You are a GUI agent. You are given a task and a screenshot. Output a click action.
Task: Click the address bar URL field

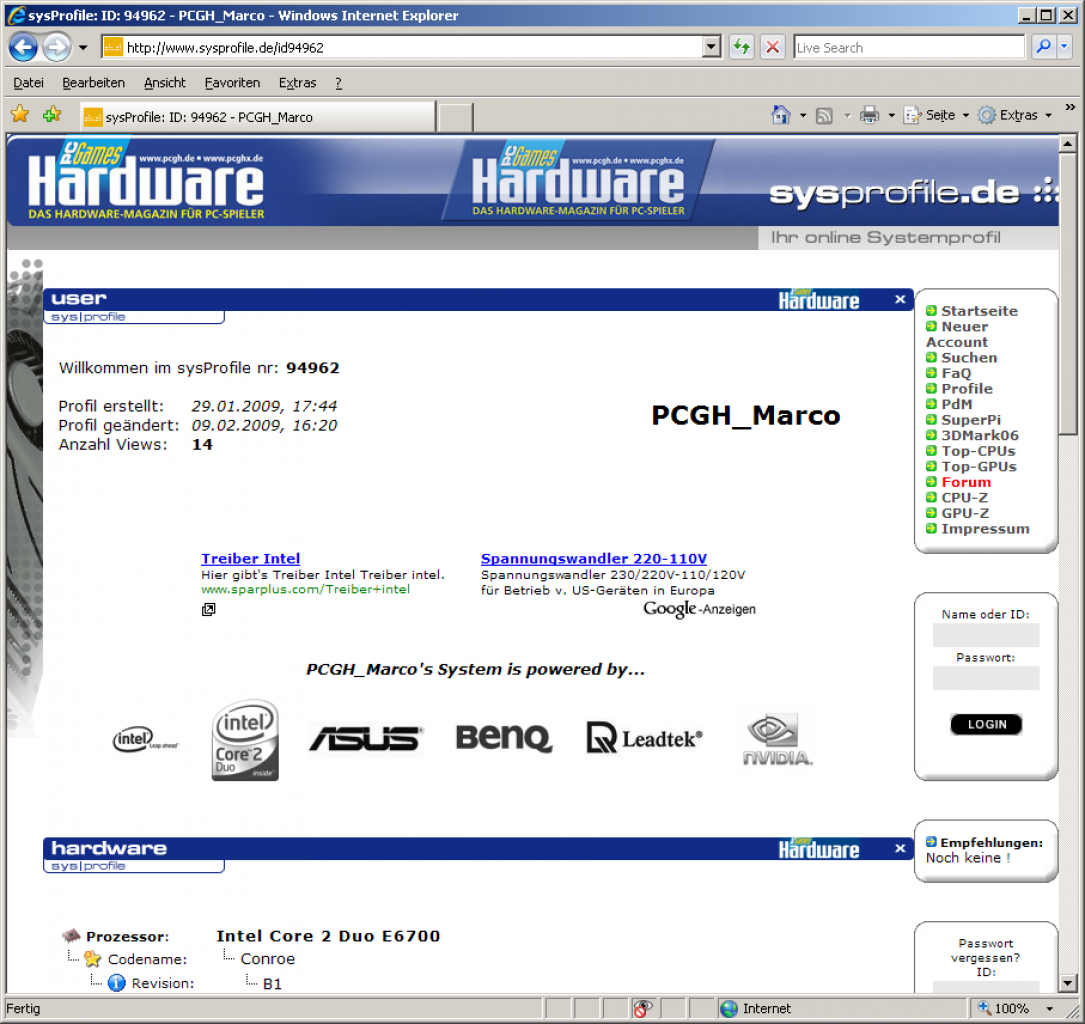coord(412,47)
